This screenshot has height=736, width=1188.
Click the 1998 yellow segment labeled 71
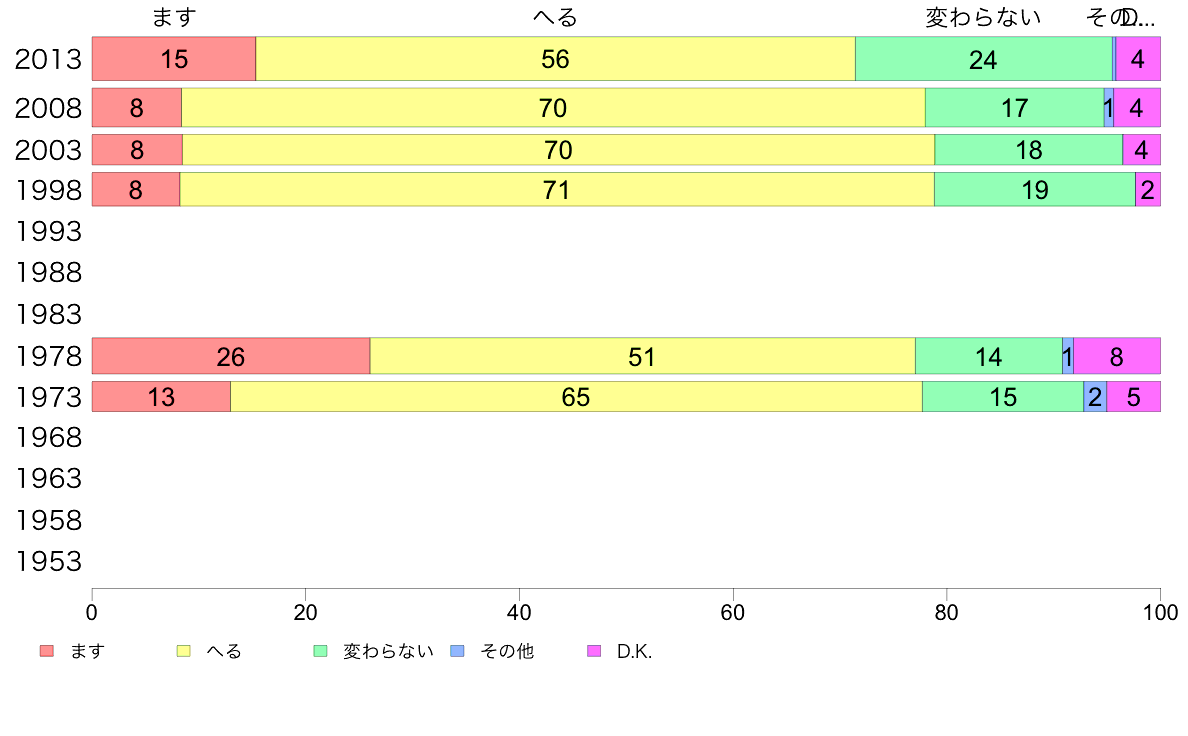[557, 189]
